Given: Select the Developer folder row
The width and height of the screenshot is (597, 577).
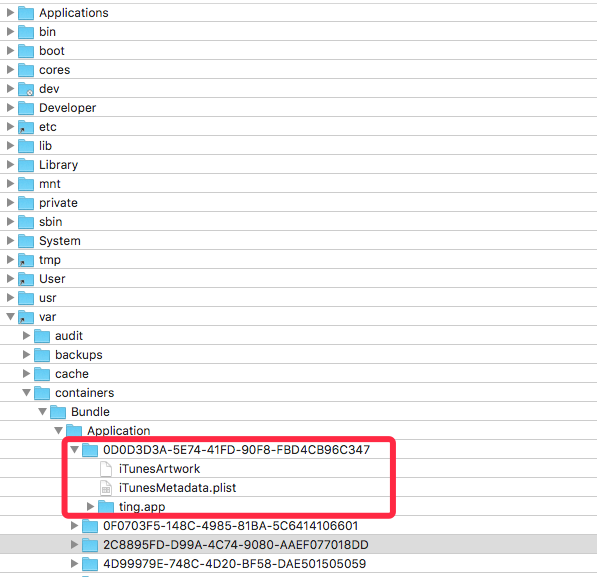Looking at the screenshot, I should coord(298,108).
